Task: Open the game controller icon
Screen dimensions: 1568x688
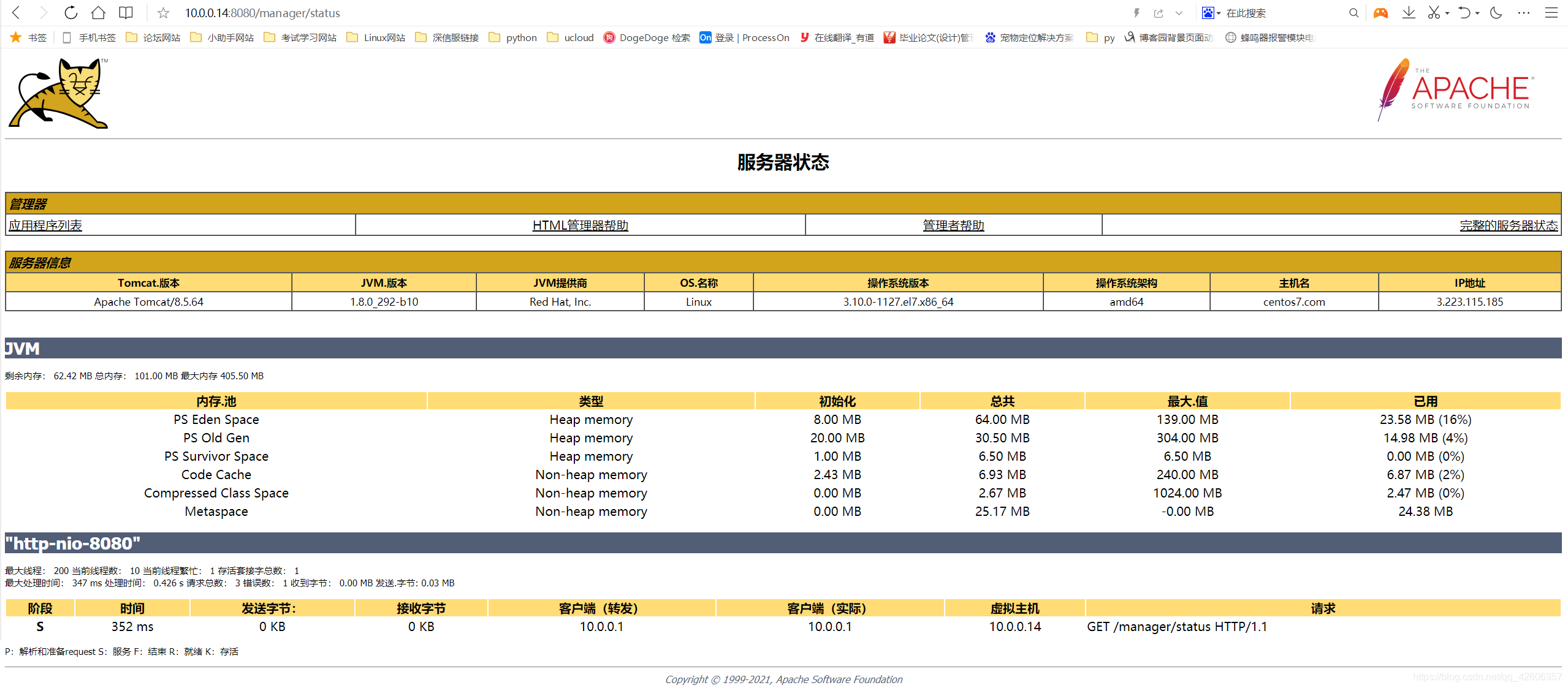Action: click(1380, 13)
